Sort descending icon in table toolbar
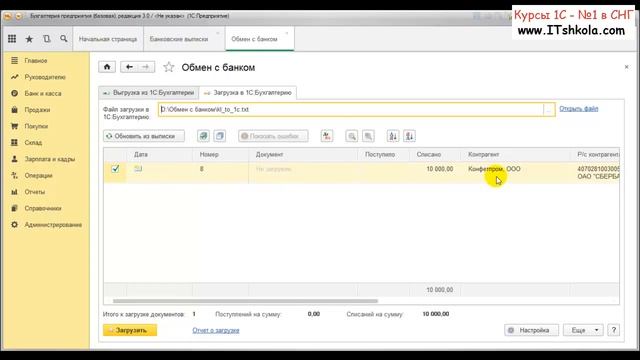The image size is (640, 360). (x=409, y=136)
